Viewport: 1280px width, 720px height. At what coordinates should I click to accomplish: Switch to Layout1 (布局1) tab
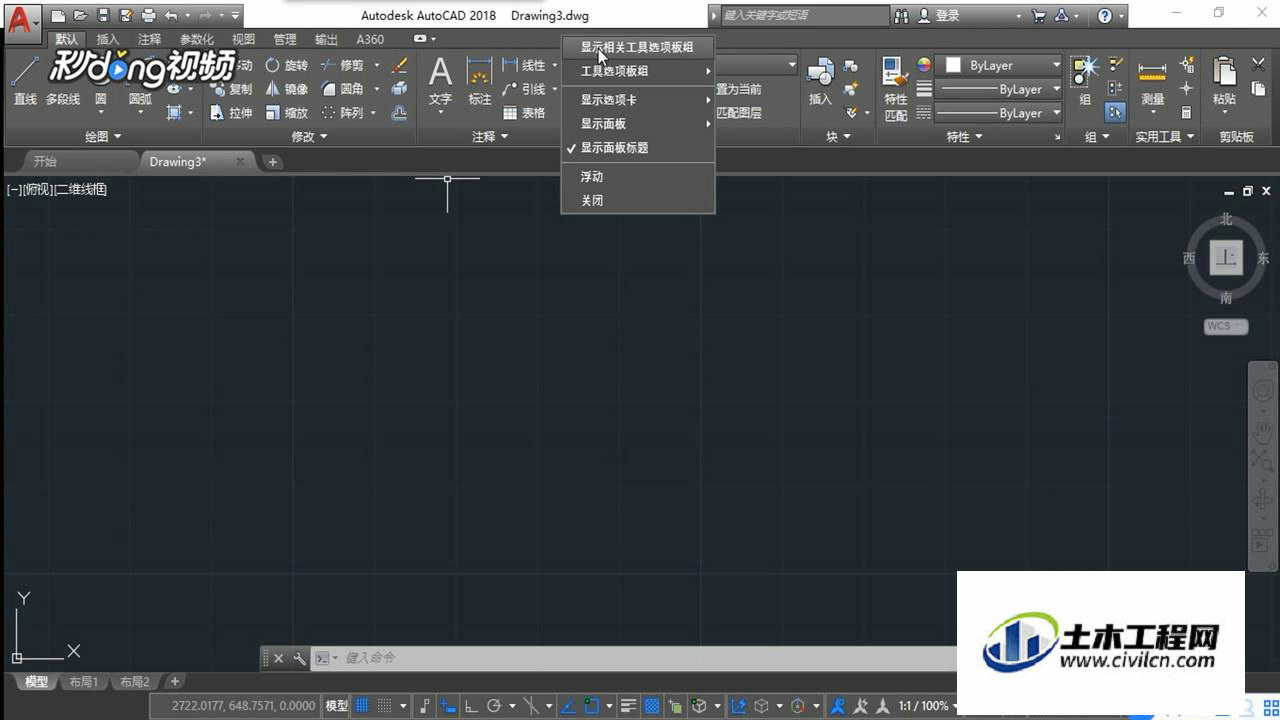pos(83,682)
